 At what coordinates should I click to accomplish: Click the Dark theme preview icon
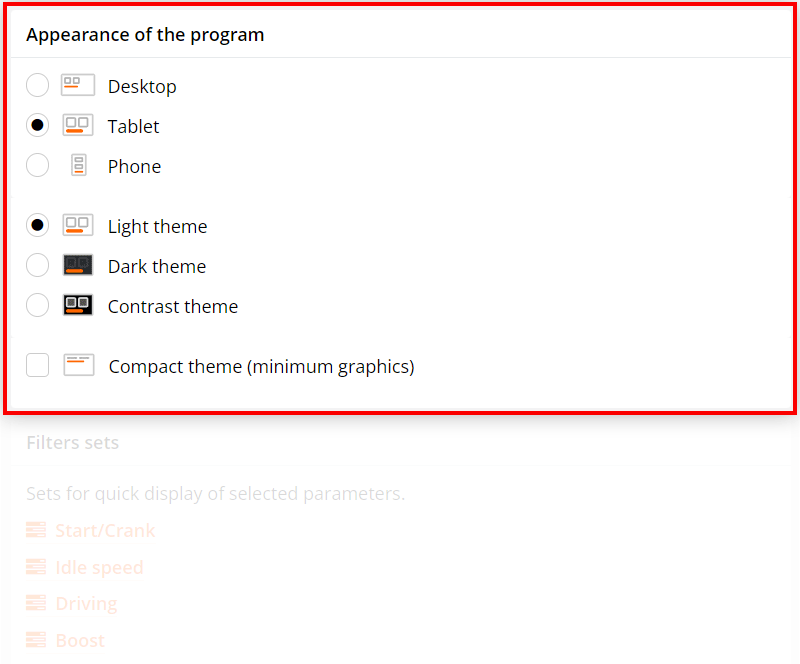pos(78,265)
